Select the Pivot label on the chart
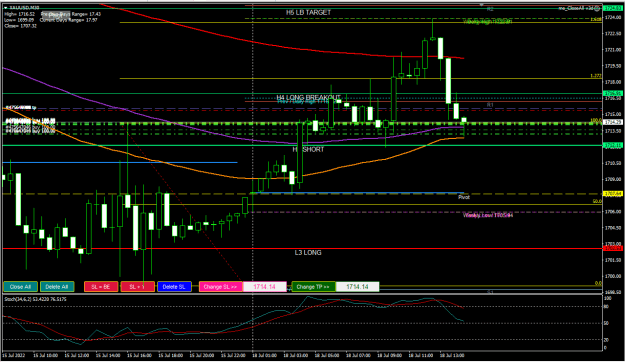This screenshot has width=625, height=362. [x=464, y=197]
